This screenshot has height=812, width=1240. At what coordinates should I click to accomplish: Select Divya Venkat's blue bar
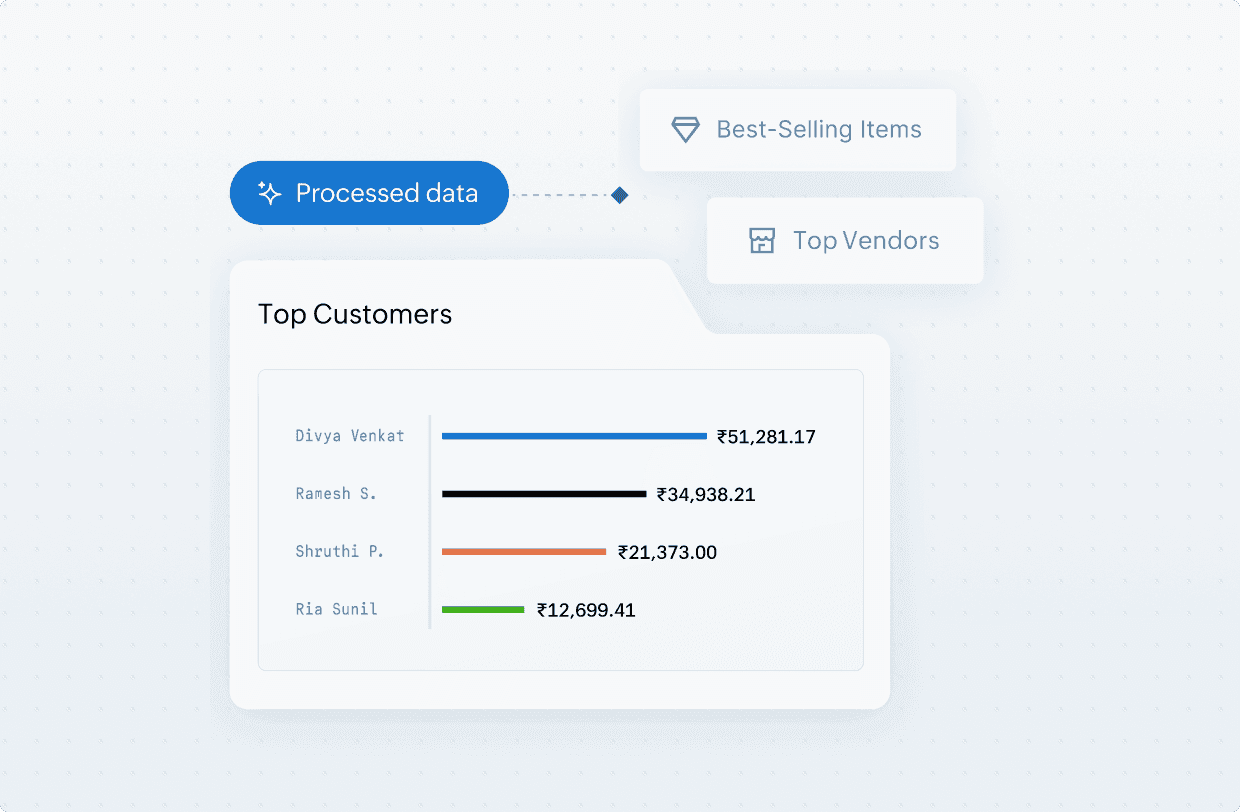point(574,436)
